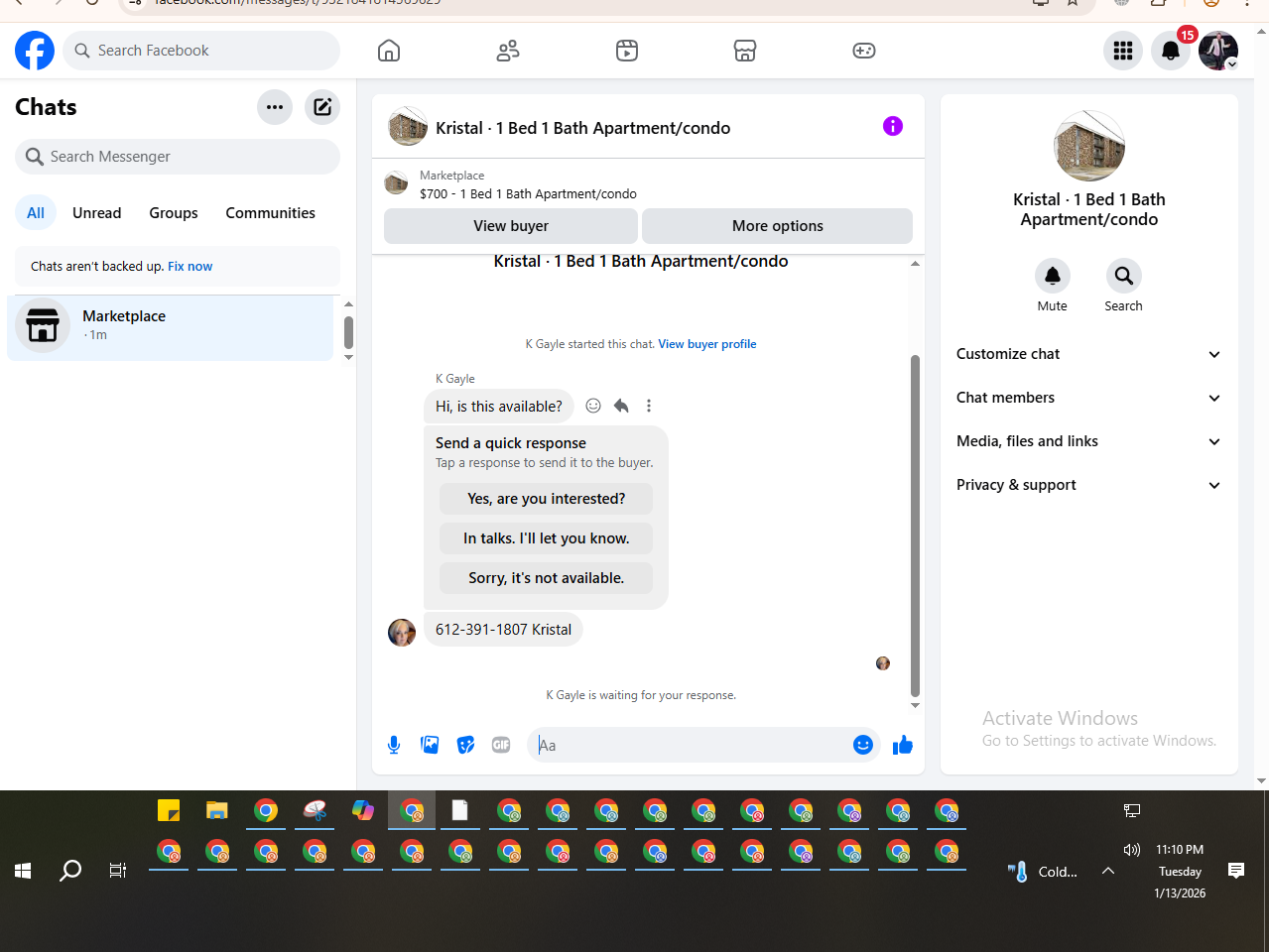Click the '$700 - 1 Bed 1 Bath Apartment/condo' listing text
1269x952 pixels.
(528, 193)
